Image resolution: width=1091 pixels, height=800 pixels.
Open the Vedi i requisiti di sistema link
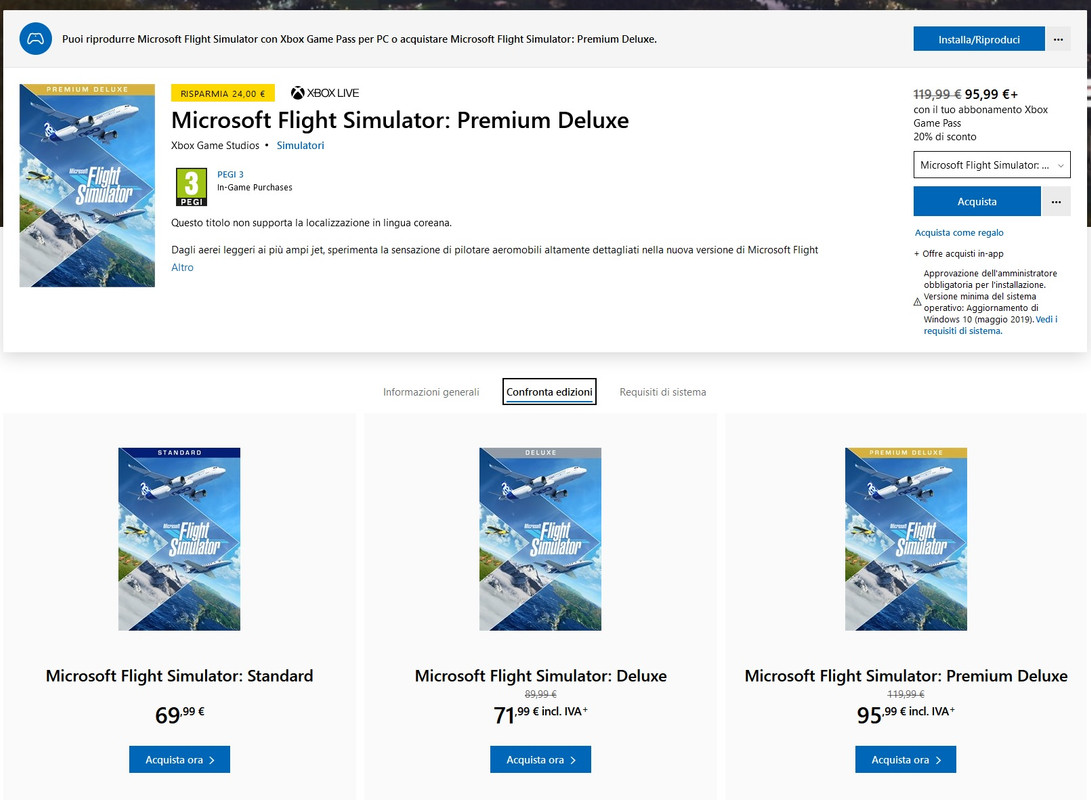pos(990,325)
